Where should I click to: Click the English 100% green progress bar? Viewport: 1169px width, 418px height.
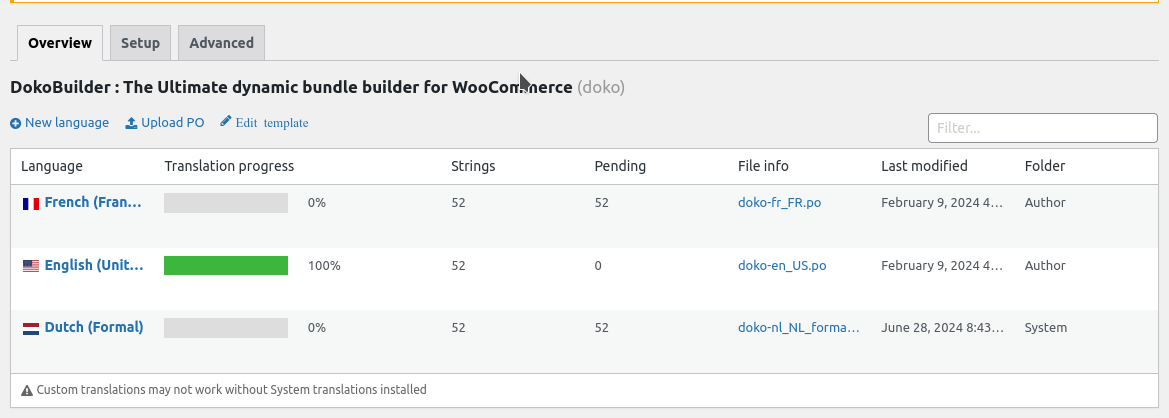click(x=226, y=266)
